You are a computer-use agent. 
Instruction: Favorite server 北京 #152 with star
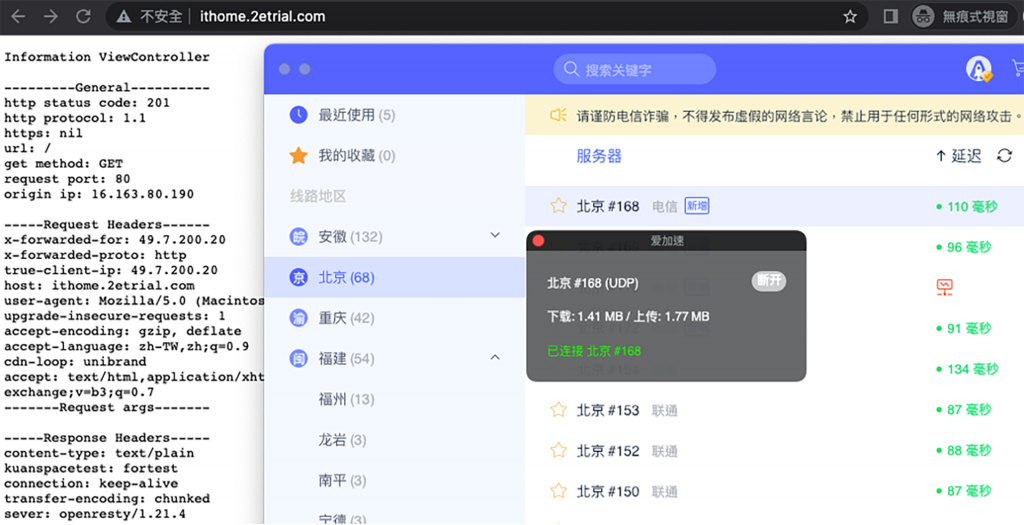click(x=558, y=451)
